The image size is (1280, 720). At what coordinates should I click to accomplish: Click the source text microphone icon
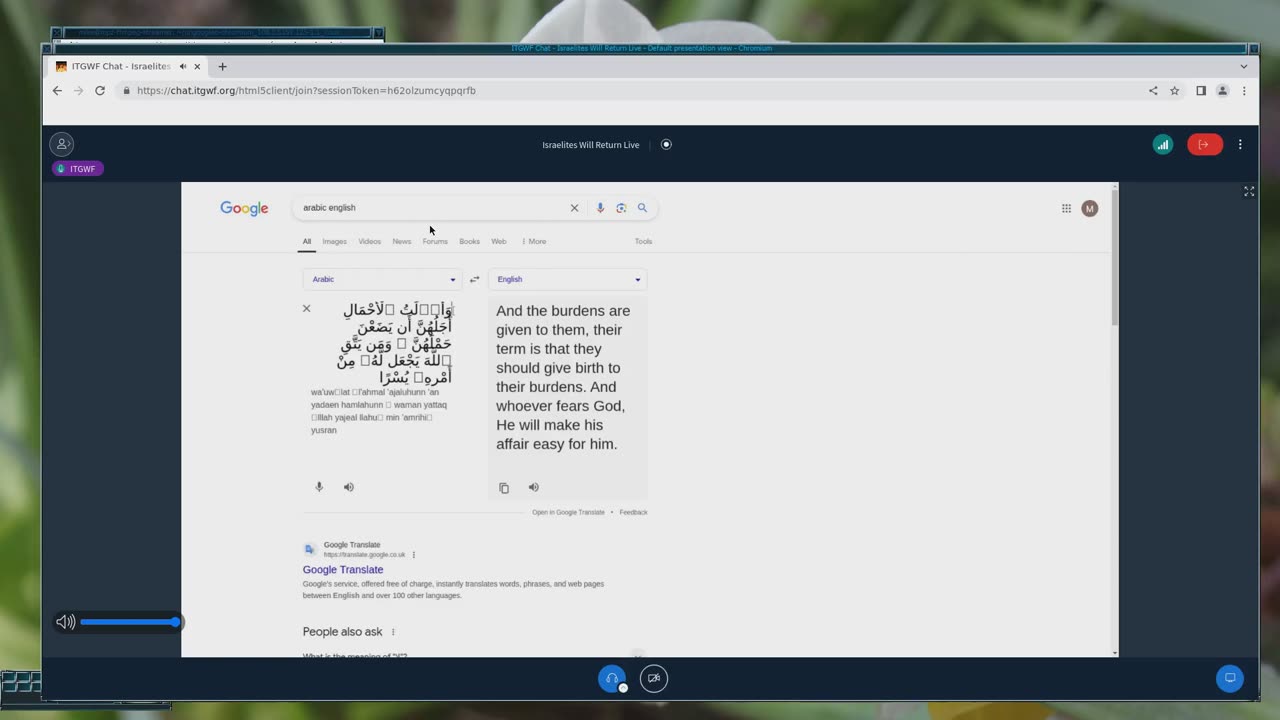[x=319, y=487]
